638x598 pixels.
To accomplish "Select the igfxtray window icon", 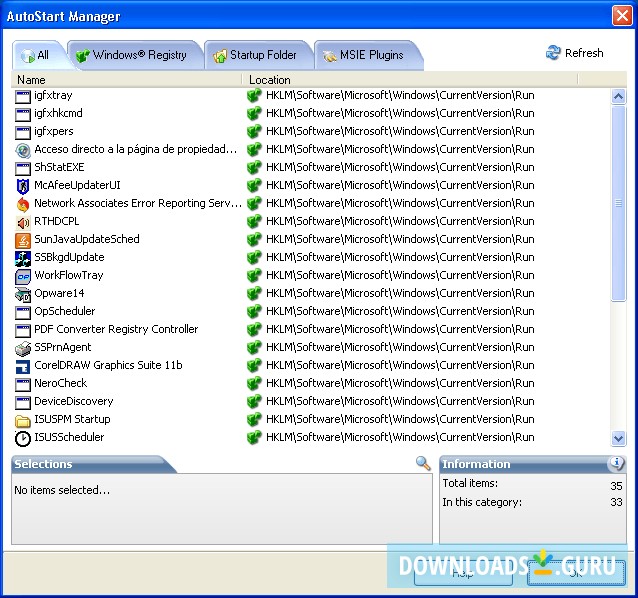I will point(23,96).
